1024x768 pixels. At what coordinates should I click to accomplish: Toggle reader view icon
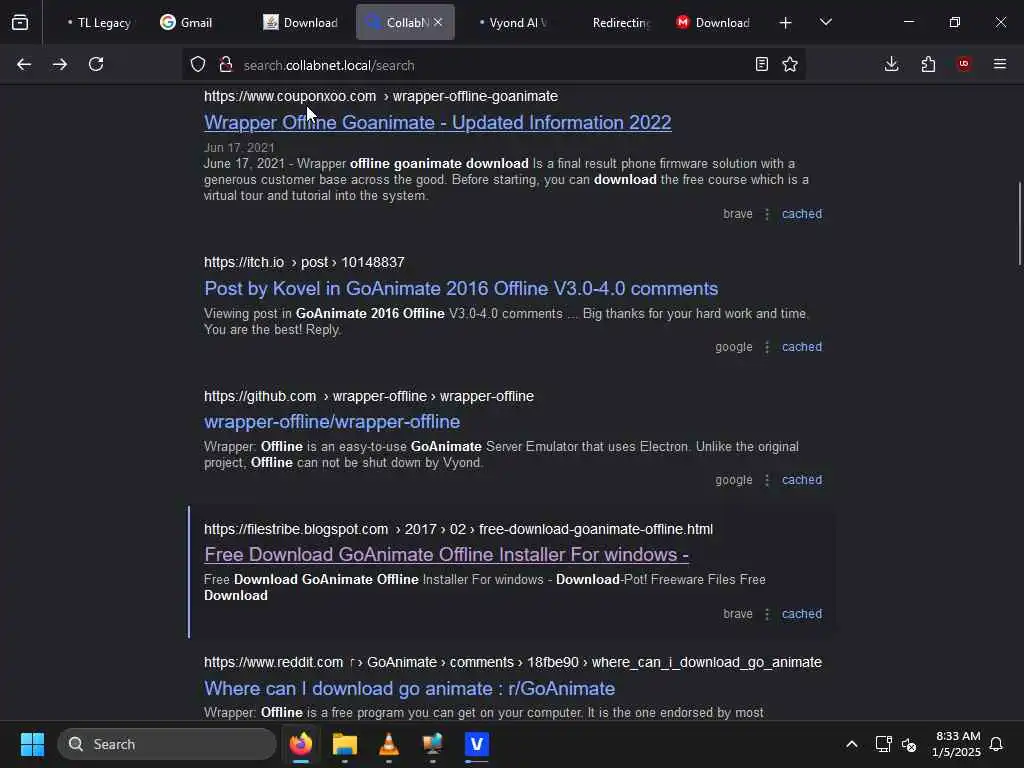[761, 65]
